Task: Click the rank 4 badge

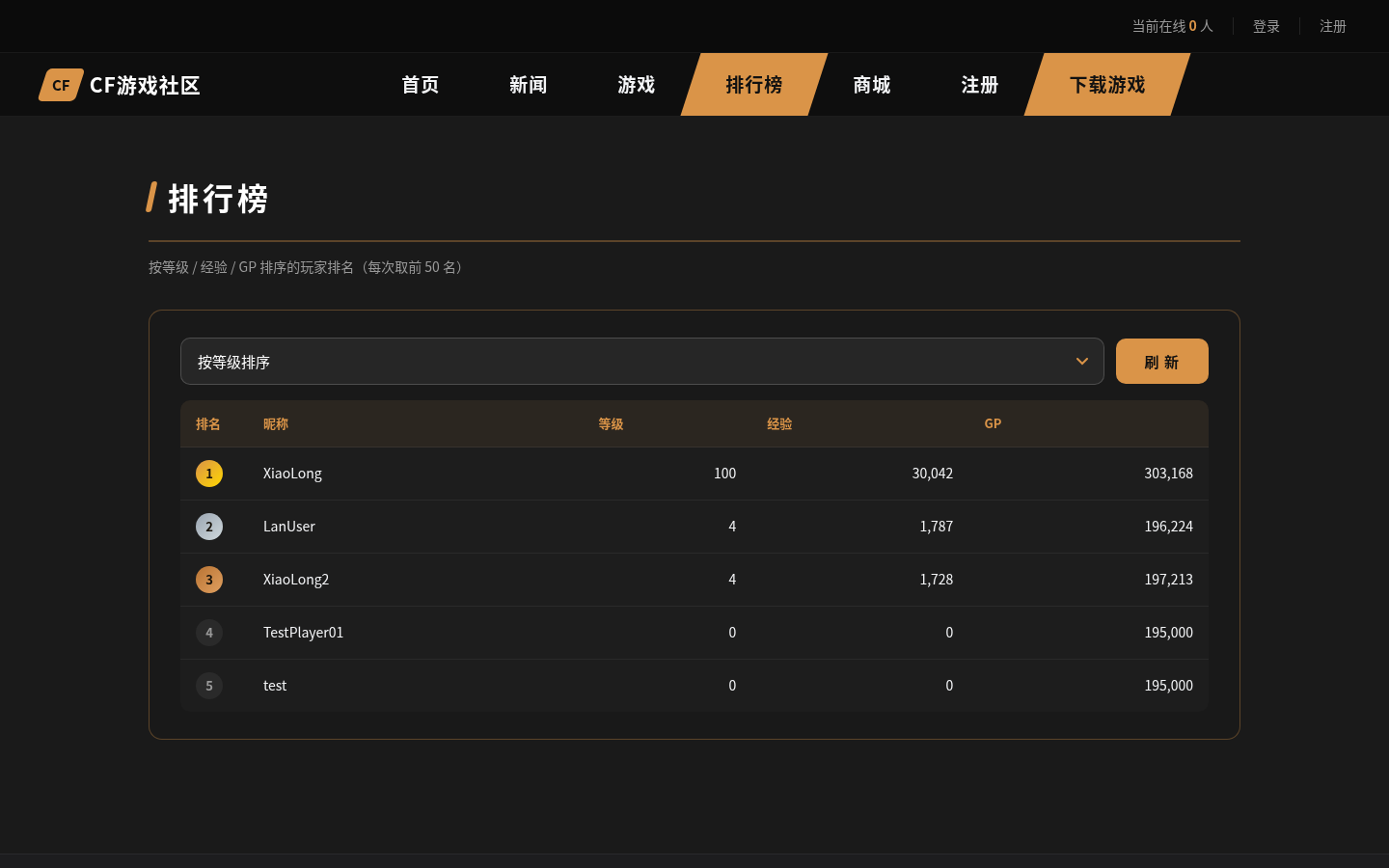Action: (209, 633)
